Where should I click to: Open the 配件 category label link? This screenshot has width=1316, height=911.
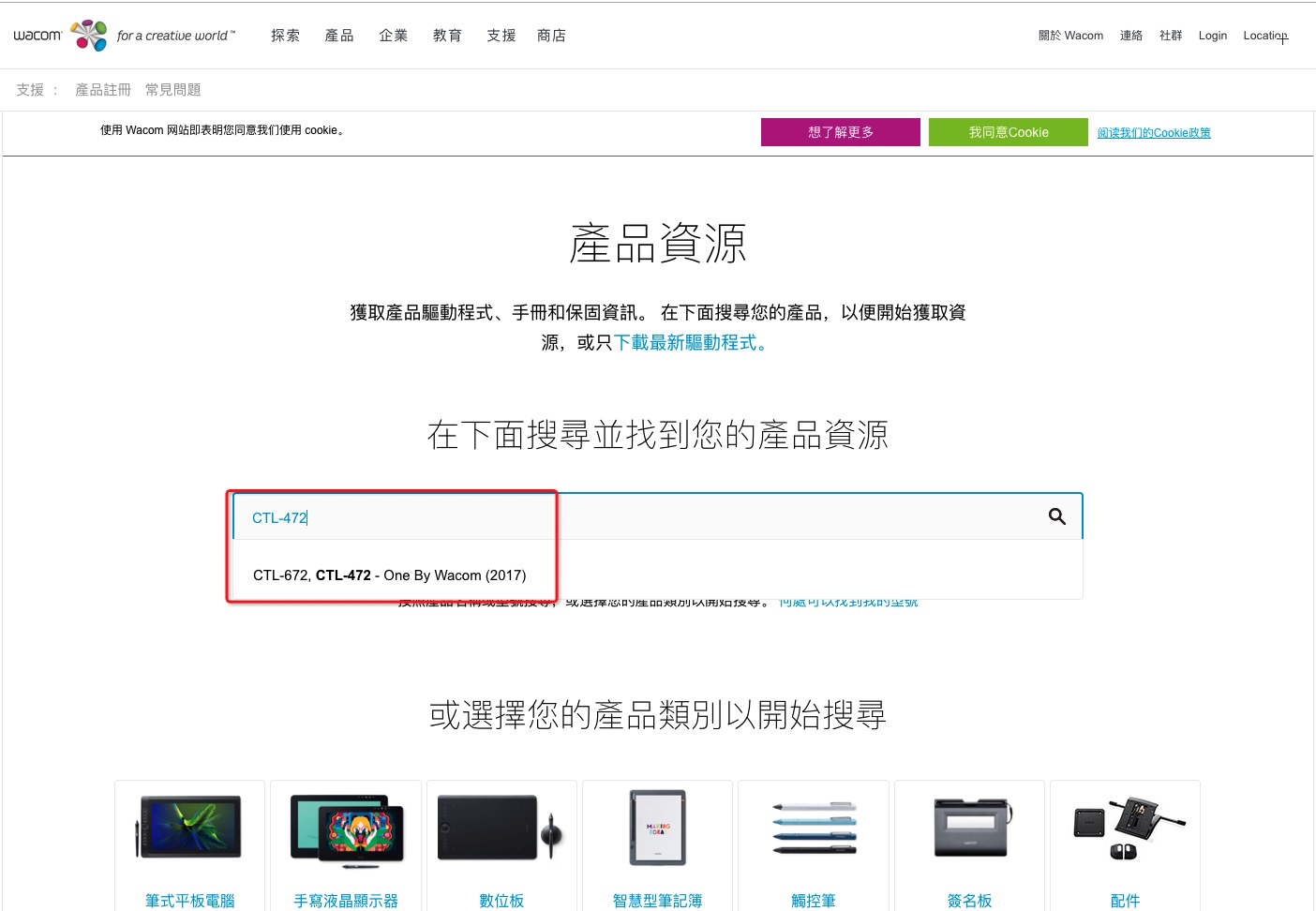pos(1126,901)
